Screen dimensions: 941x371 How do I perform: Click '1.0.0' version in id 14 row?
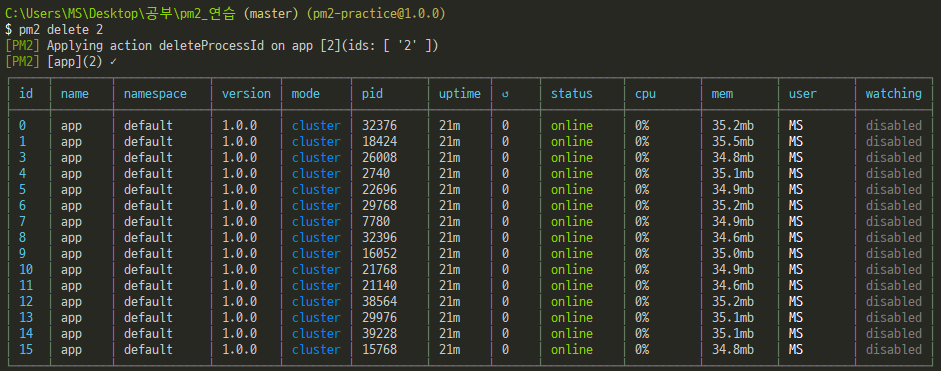[x=239, y=333]
